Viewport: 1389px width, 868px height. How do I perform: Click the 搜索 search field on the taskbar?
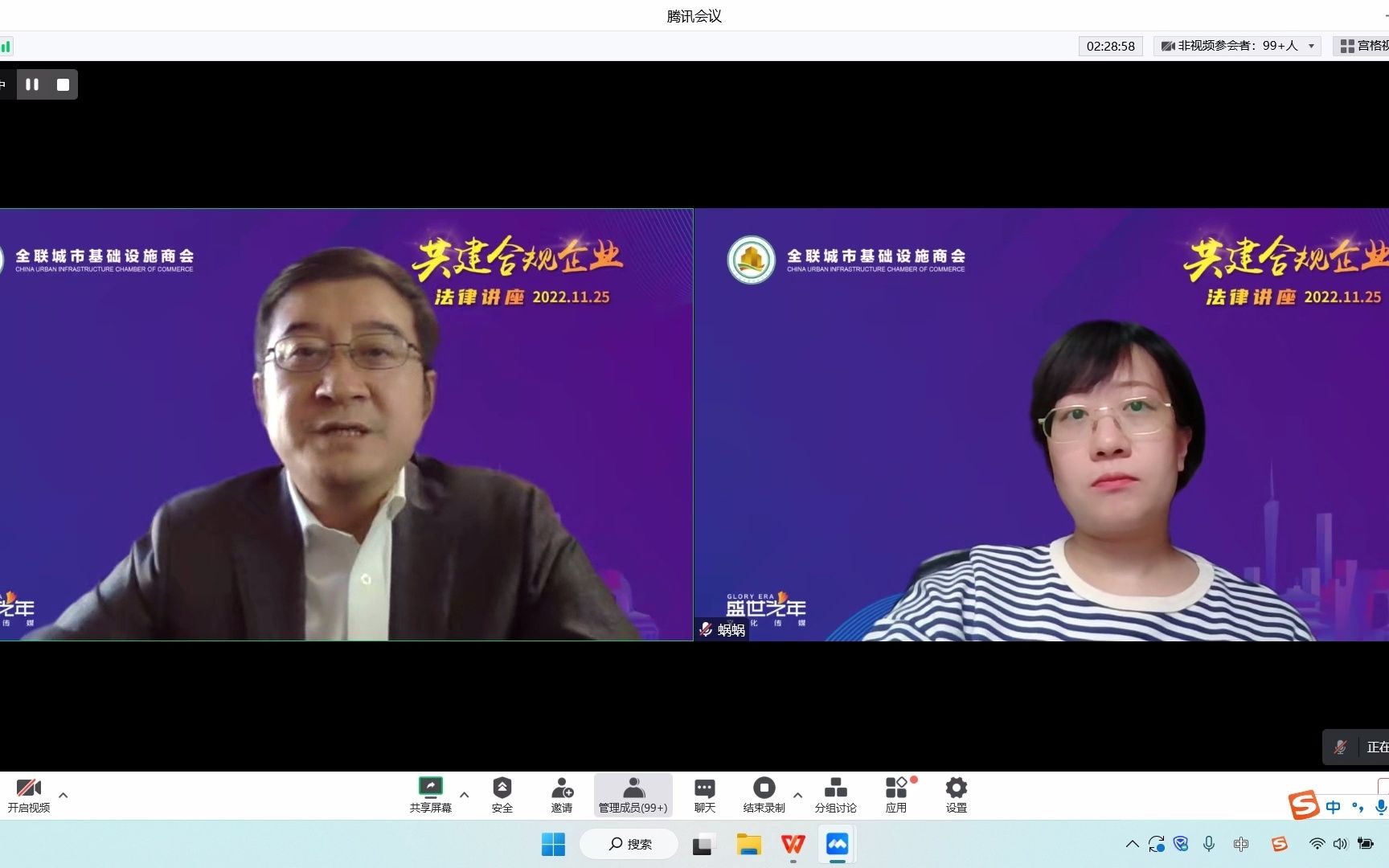point(629,845)
